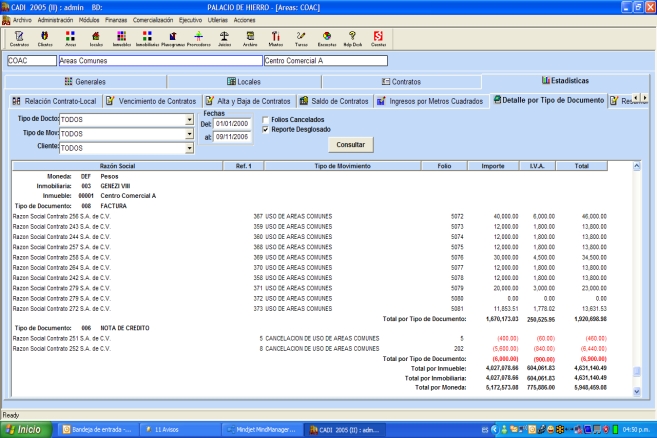
Task: Enable the Folios Cancelados checkbox
Action: coord(265,119)
